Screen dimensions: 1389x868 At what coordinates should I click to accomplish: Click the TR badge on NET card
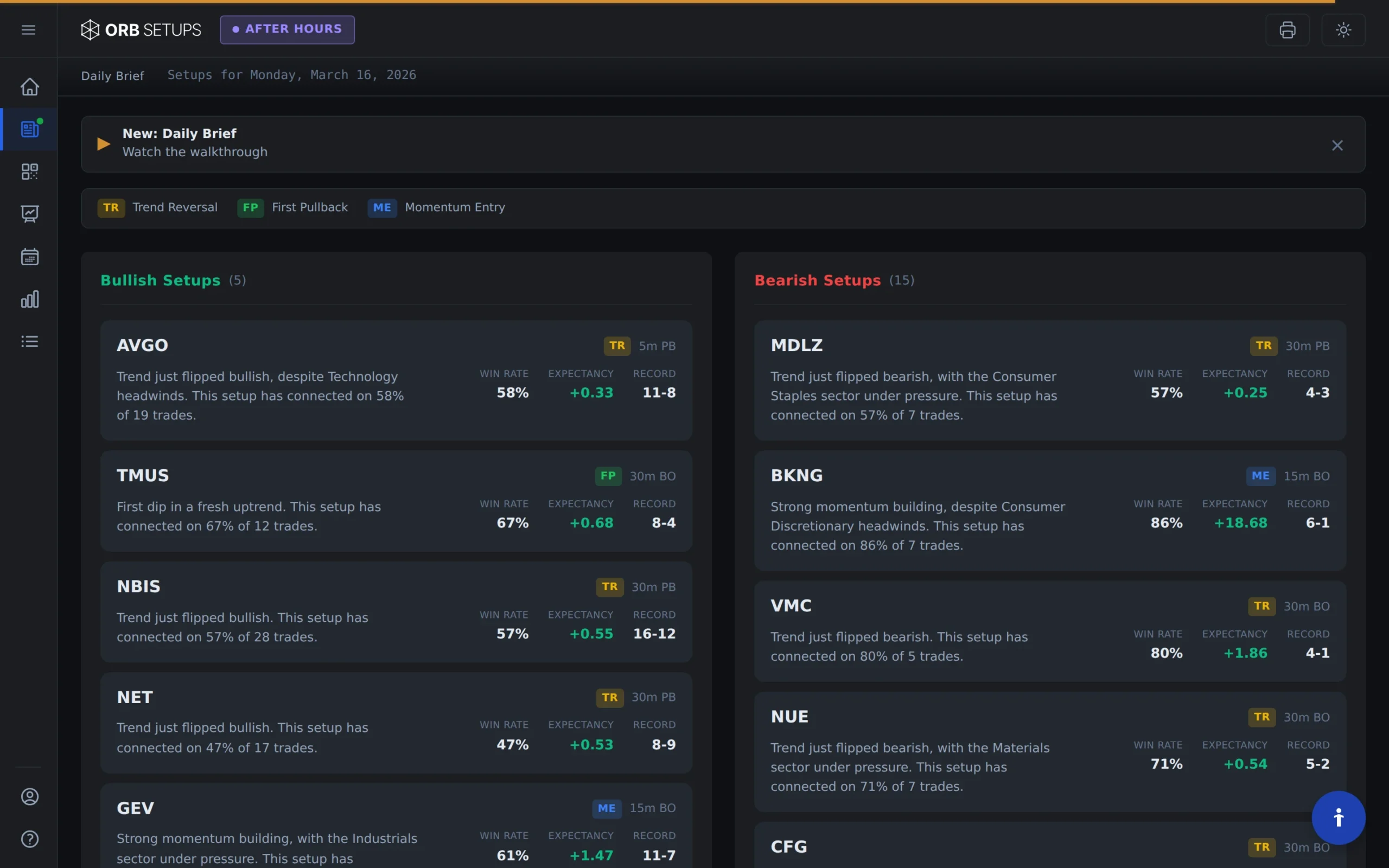click(609, 698)
